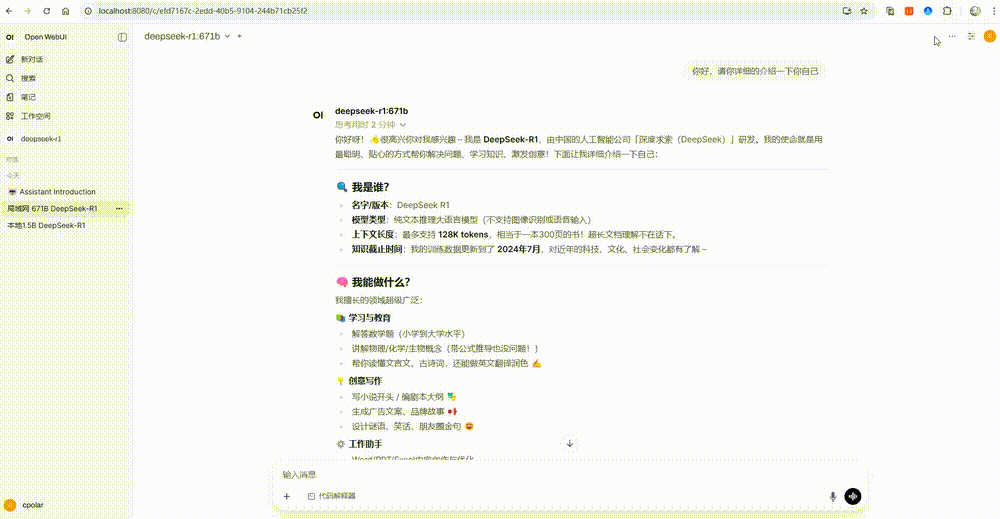Open options menu for 局域网 671B DeepSeek-R1 chat
Image resolution: width=1000 pixels, height=519 pixels.
tap(119, 208)
